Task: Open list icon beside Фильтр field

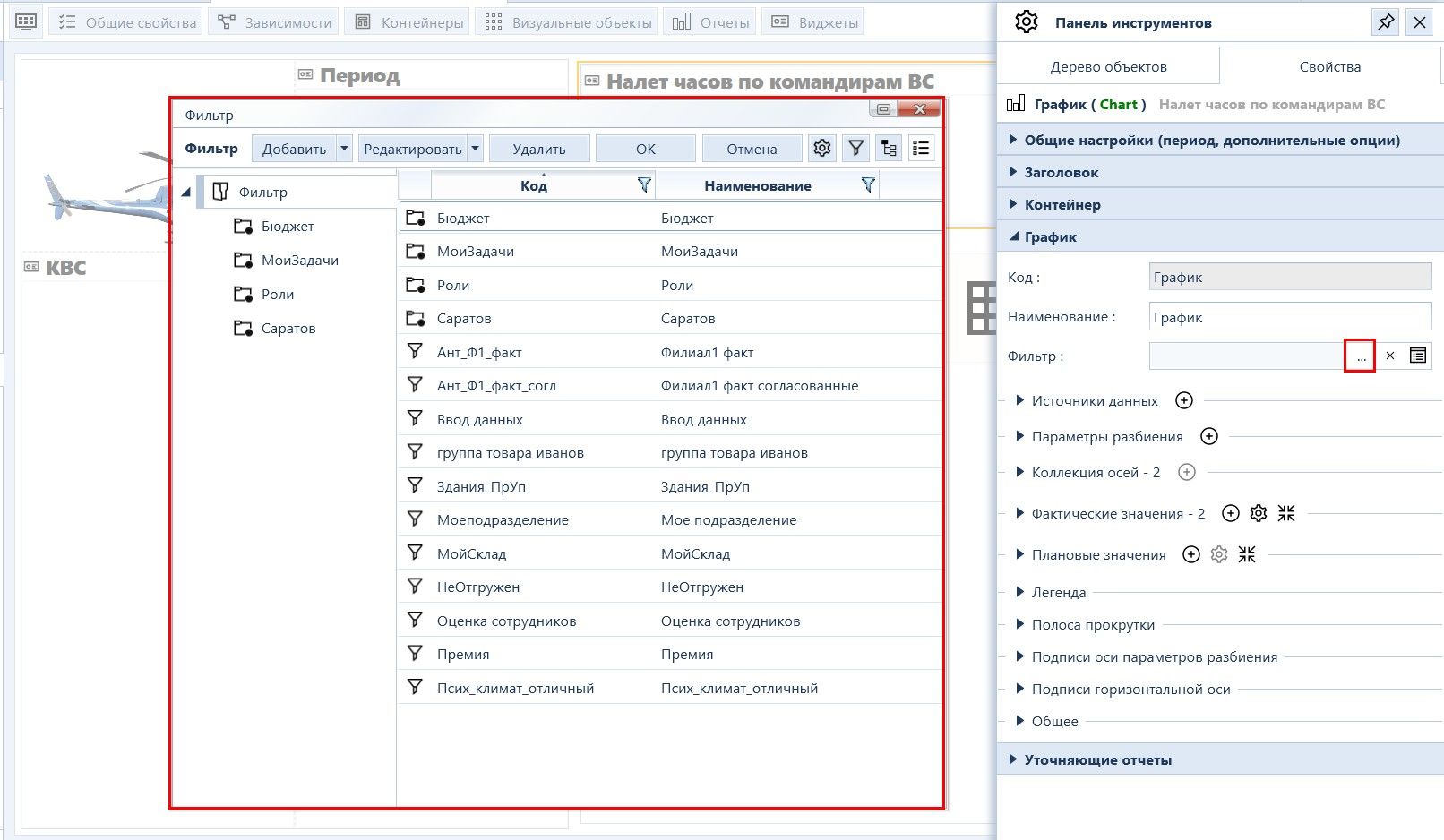Action: tap(1418, 356)
